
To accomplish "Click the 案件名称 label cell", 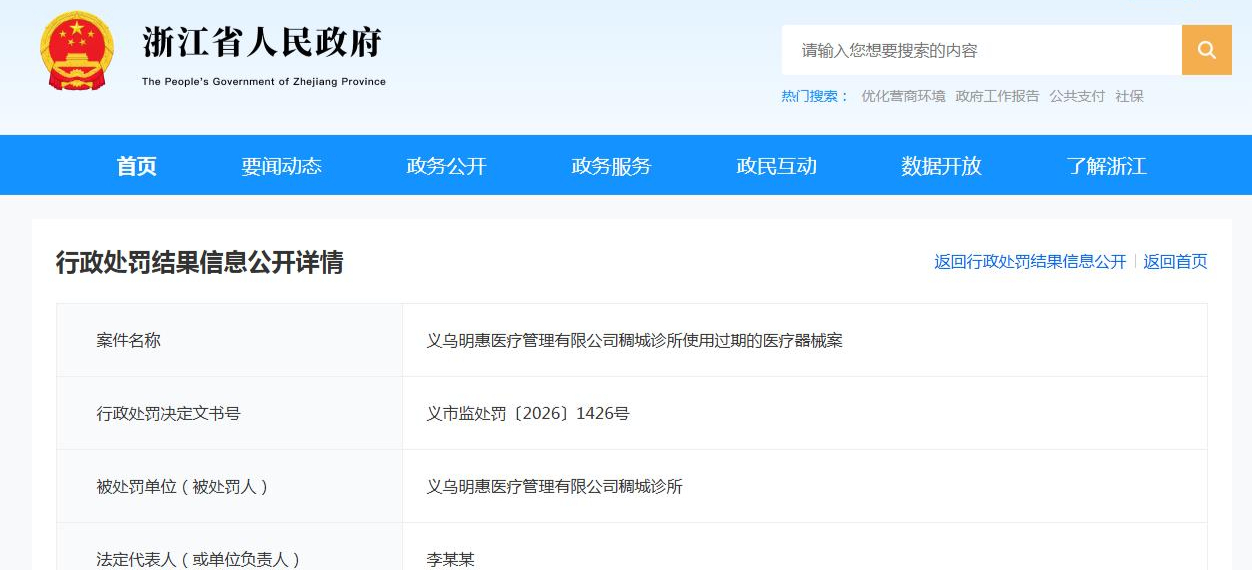I will (229, 340).
